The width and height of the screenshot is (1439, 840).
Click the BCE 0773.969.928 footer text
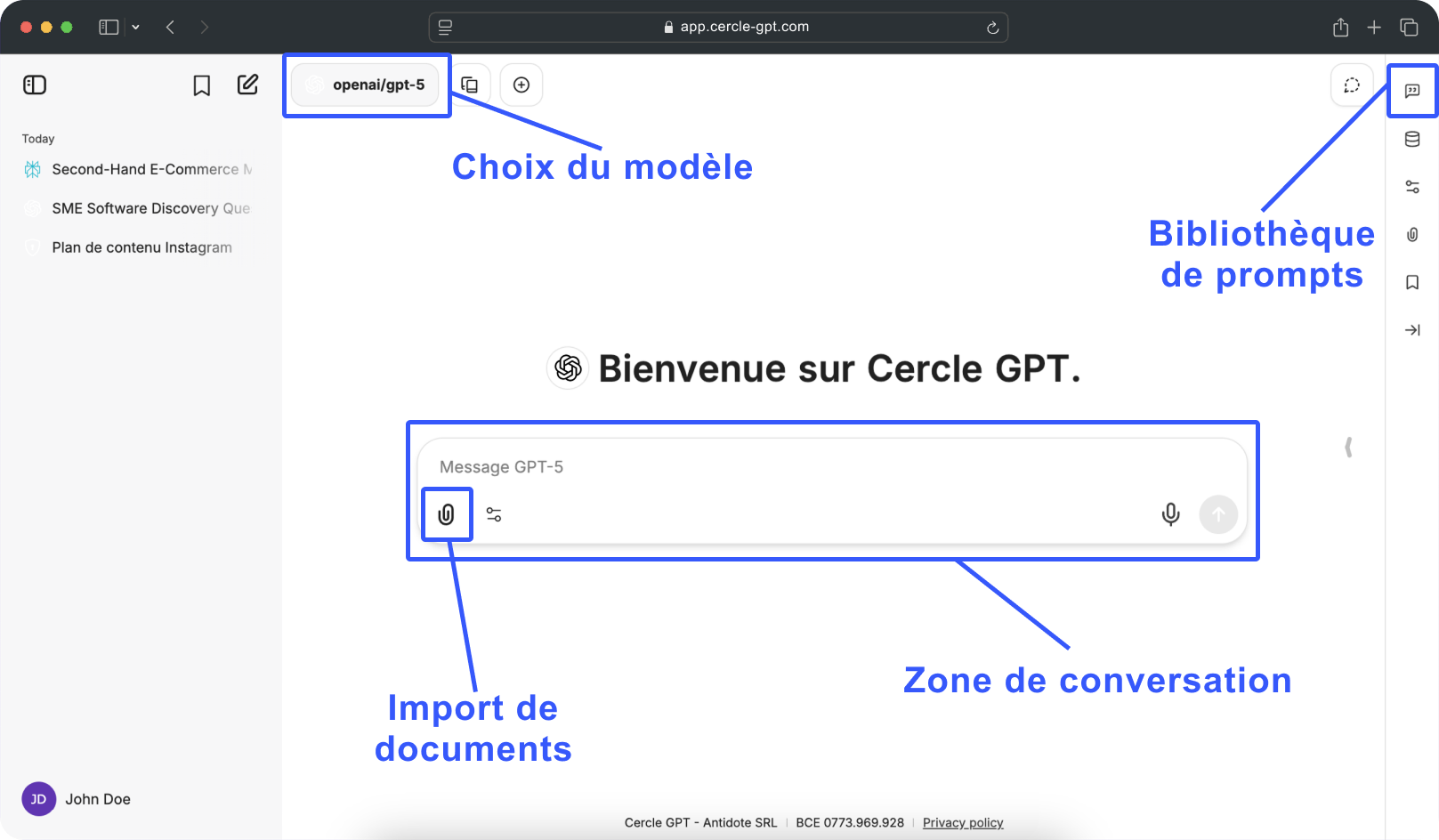click(850, 822)
